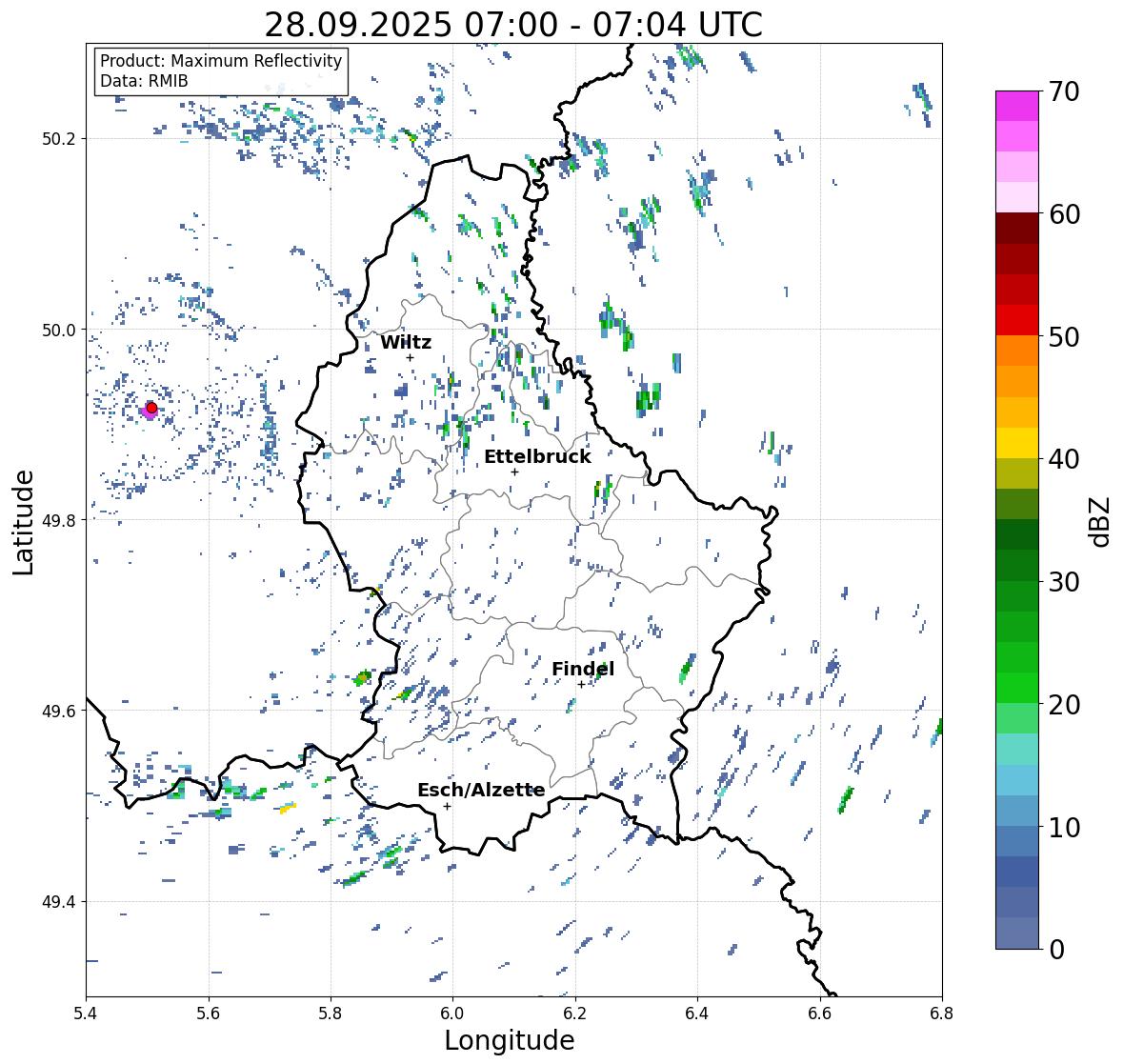Image resolution: width=1123 pixels, height=1064 pixels.
Task: Click the red 50 dBZ colorbar segment
Action: click(1017, 320)
